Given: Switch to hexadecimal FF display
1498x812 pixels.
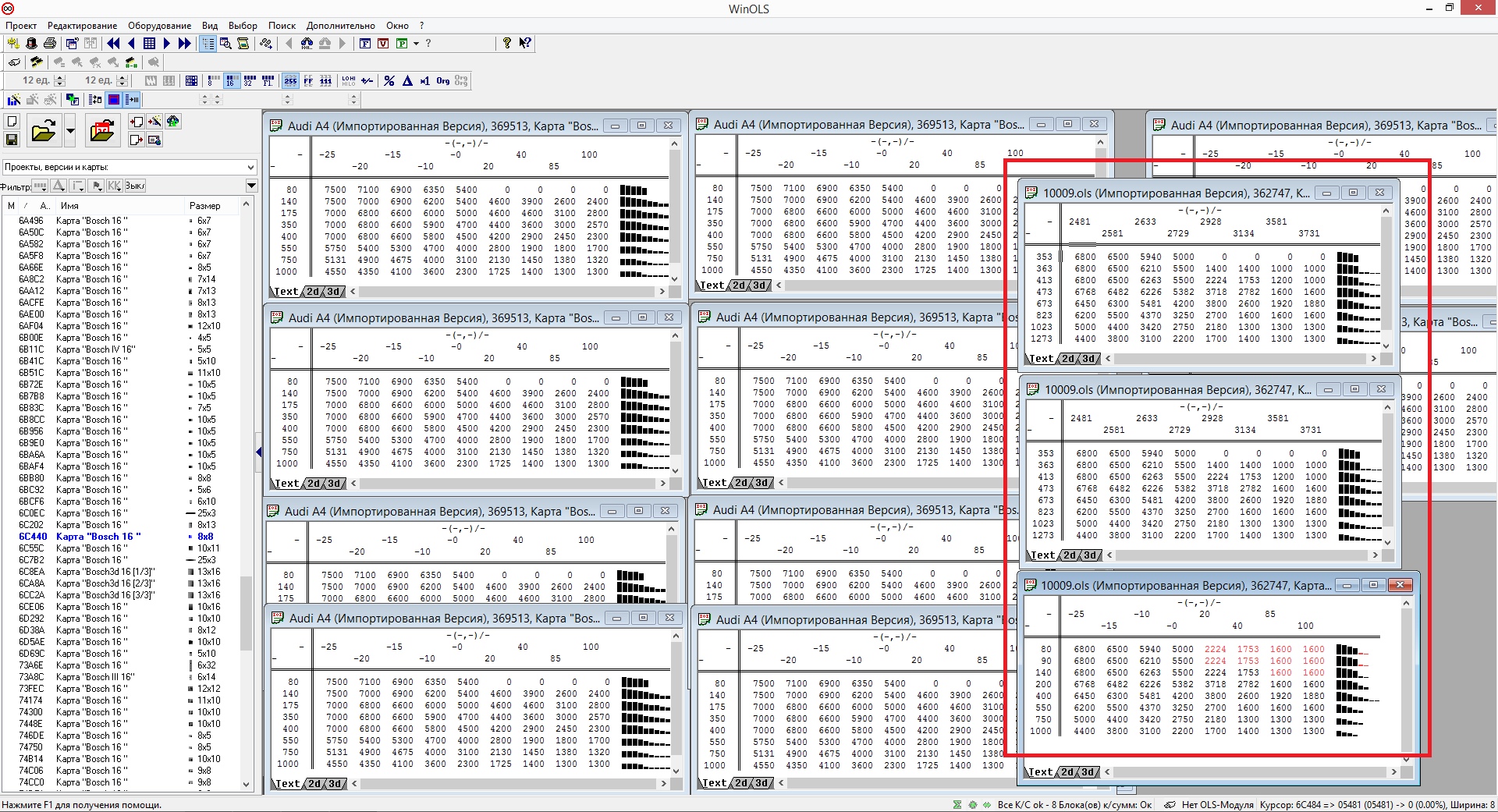Looking at the screenshot, I should [x=308, y=80].
